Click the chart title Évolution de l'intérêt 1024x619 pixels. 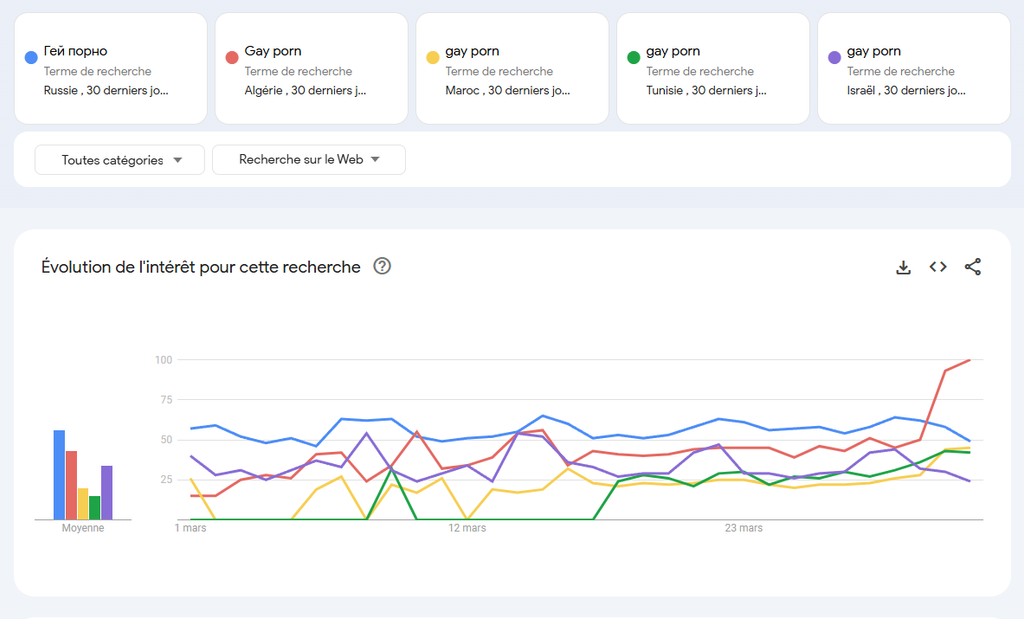tap(201, 267)
